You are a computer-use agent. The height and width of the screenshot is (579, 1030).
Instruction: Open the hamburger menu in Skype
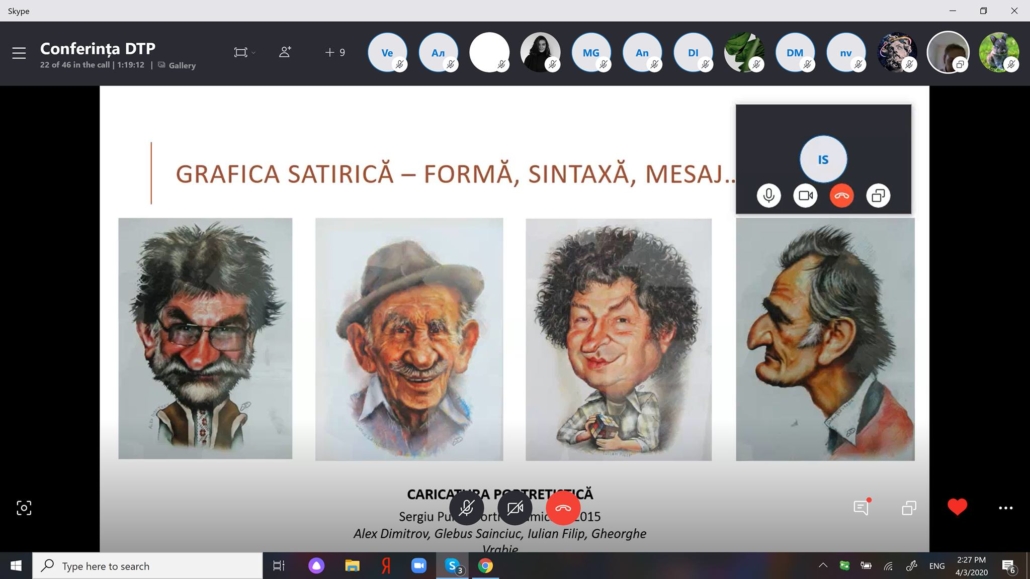point(19,53)
